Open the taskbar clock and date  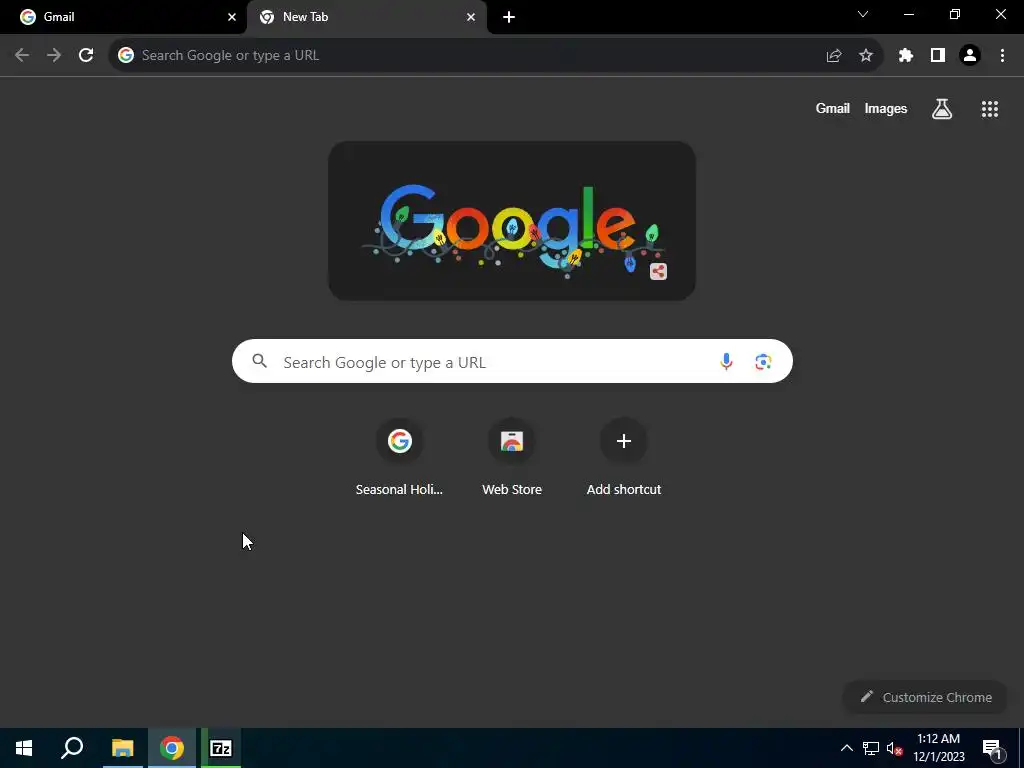pyautogui.click(x=938, y=748)
